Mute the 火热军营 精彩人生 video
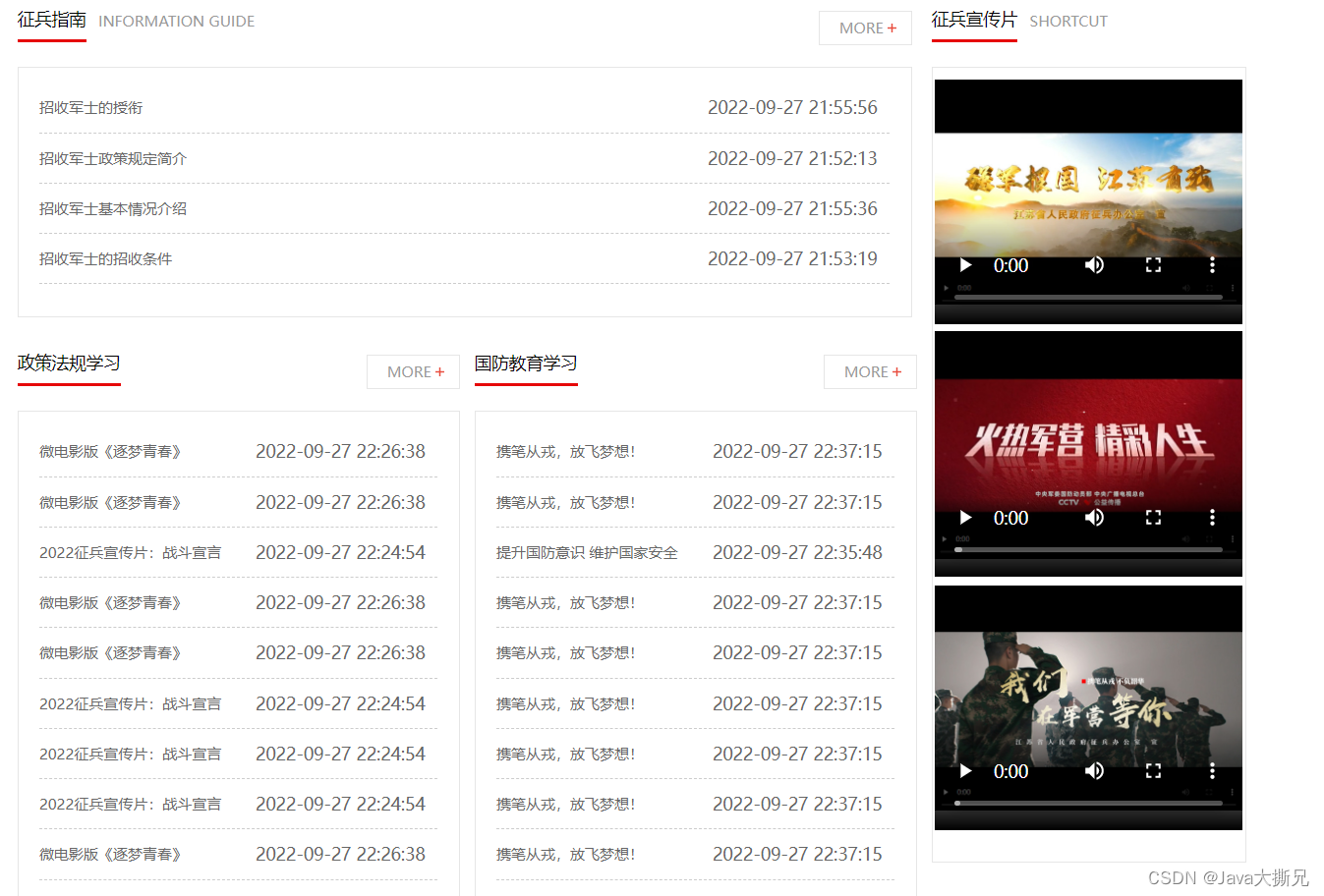 [x=1094, y=518]
